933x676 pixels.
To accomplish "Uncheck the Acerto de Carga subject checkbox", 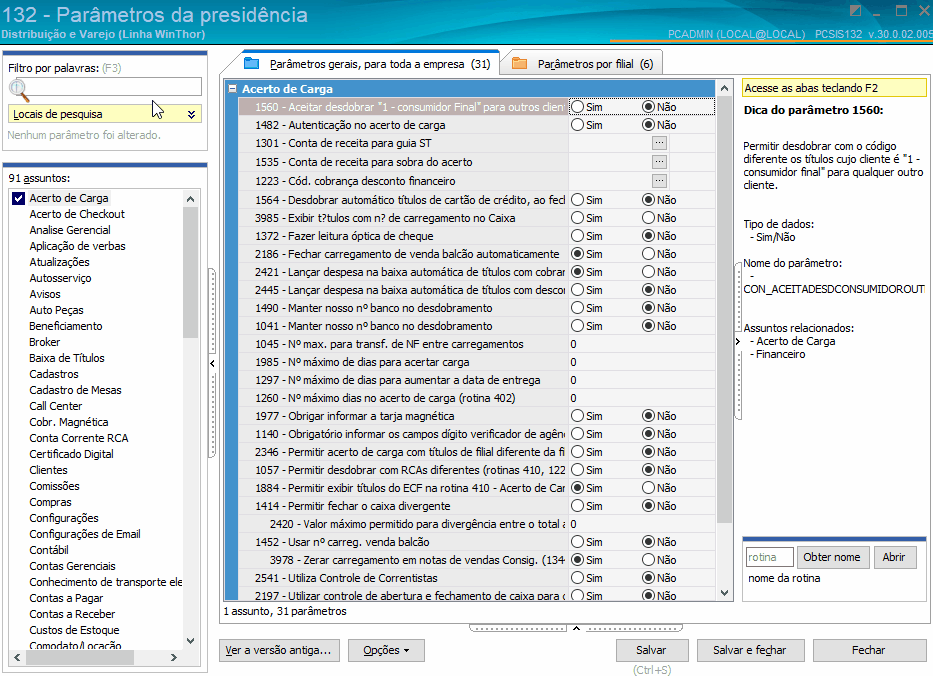I will [x=18, y=198].
